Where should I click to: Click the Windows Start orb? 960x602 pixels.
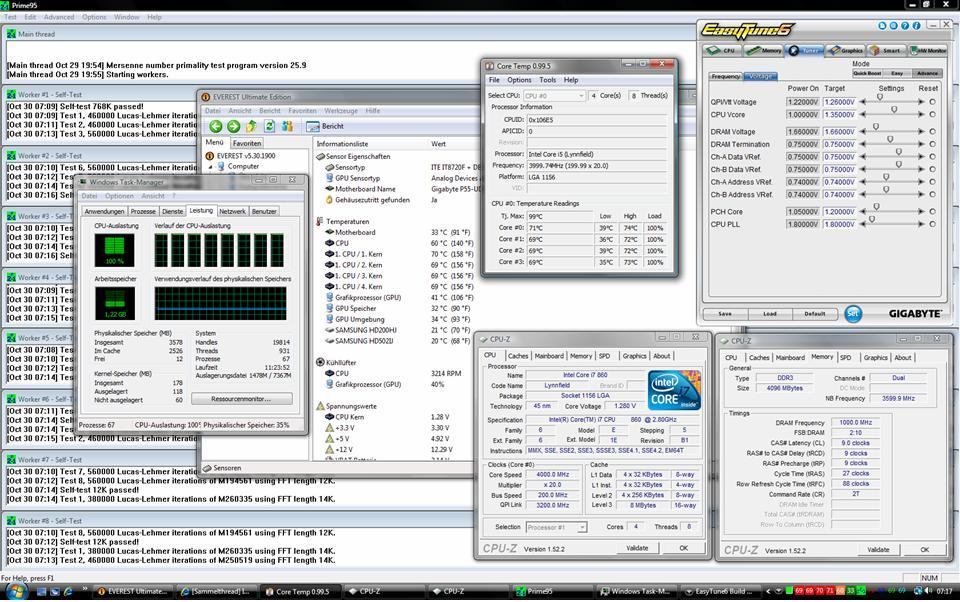tap(16, 592)
